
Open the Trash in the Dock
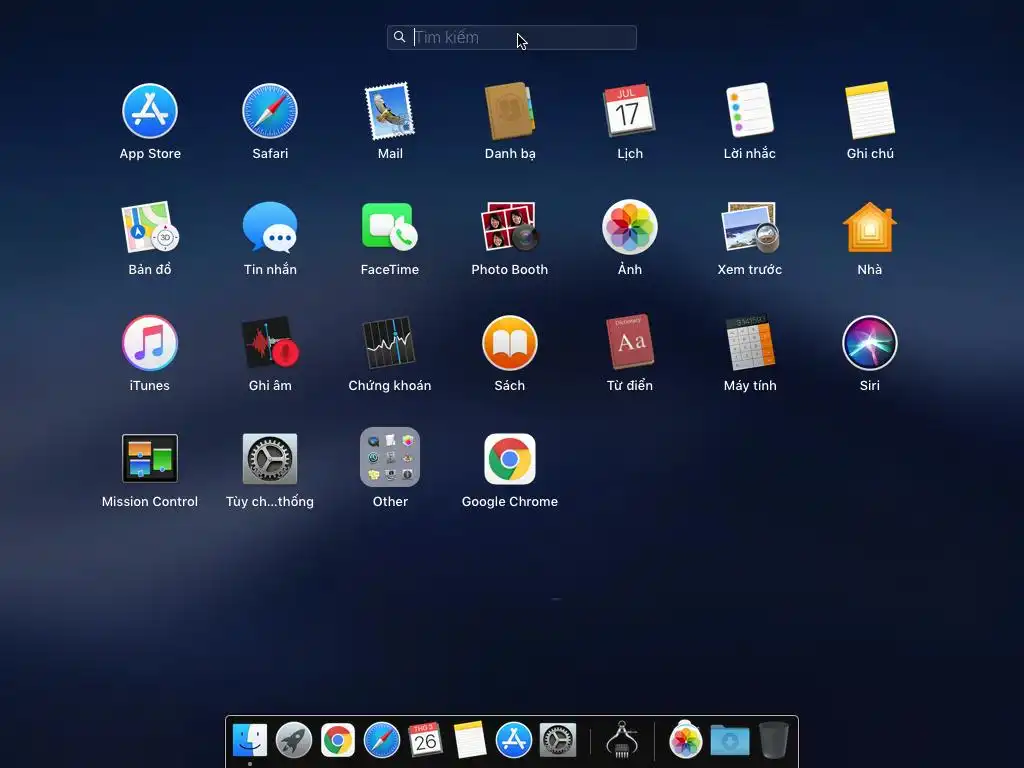coord(774,740)
